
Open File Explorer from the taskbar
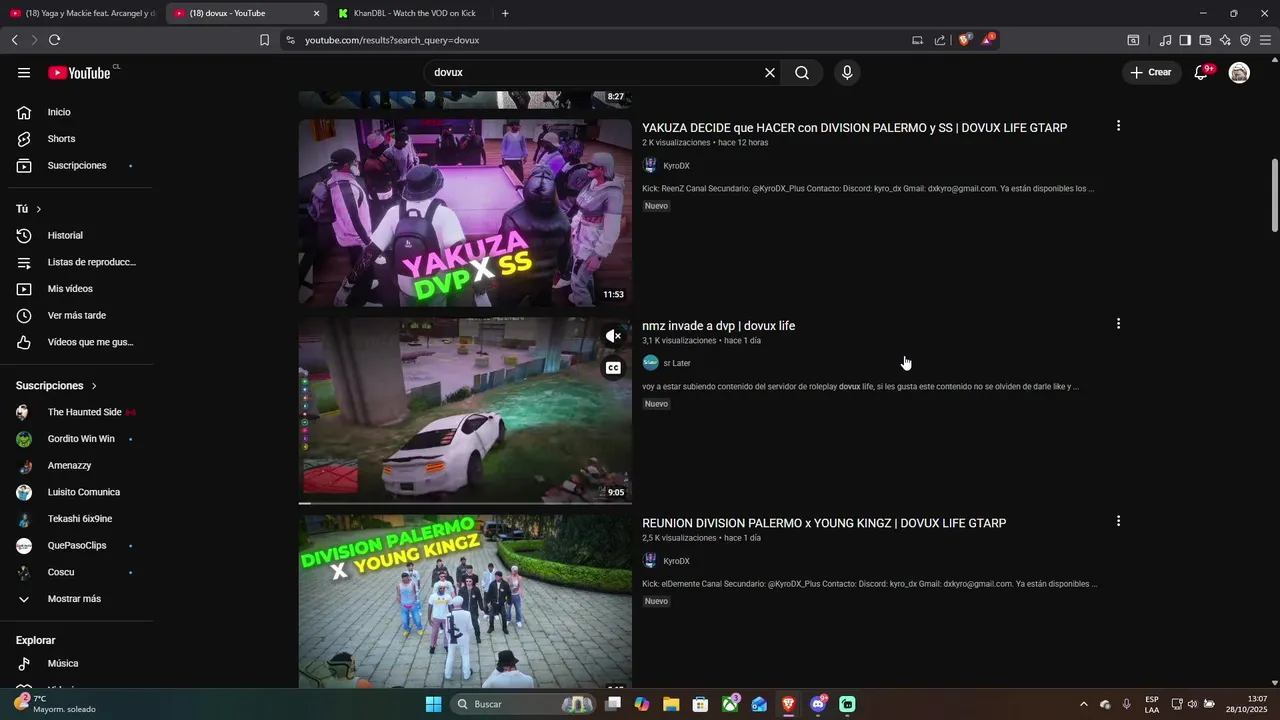[671, 704]
